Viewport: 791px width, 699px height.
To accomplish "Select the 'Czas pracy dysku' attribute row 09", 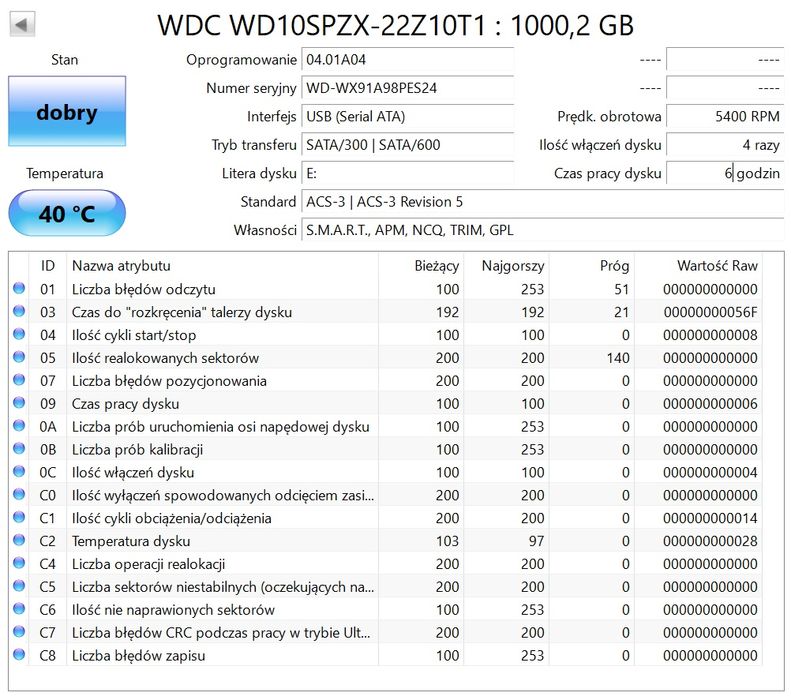I will (x=386, y=403).
